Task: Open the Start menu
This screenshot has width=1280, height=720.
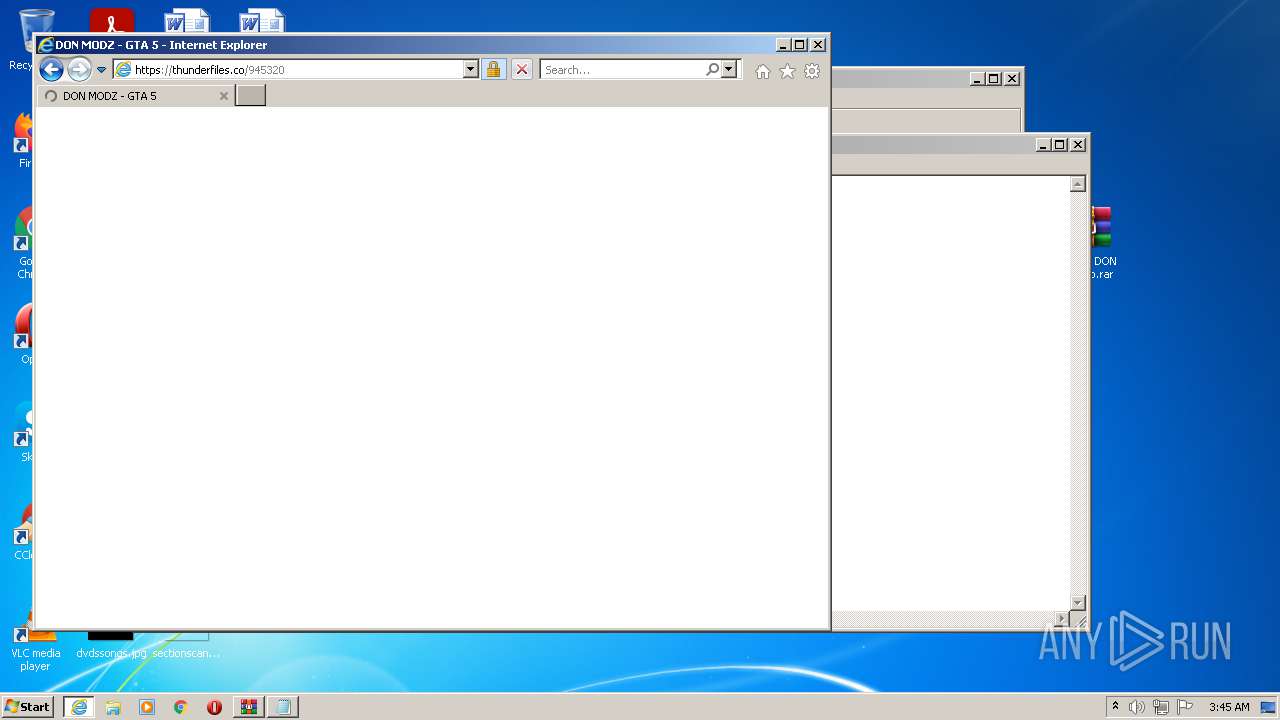Action: coord(27,706)
